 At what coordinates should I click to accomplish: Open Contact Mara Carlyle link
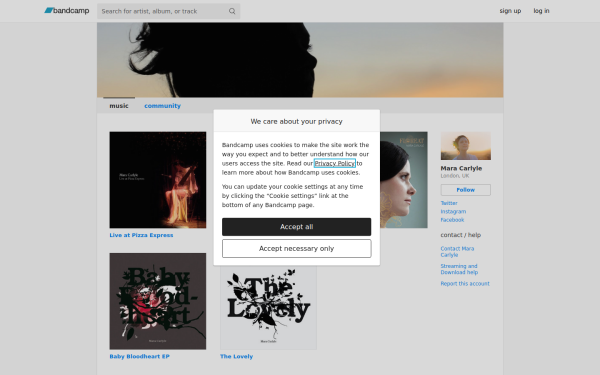click(457, 252)
